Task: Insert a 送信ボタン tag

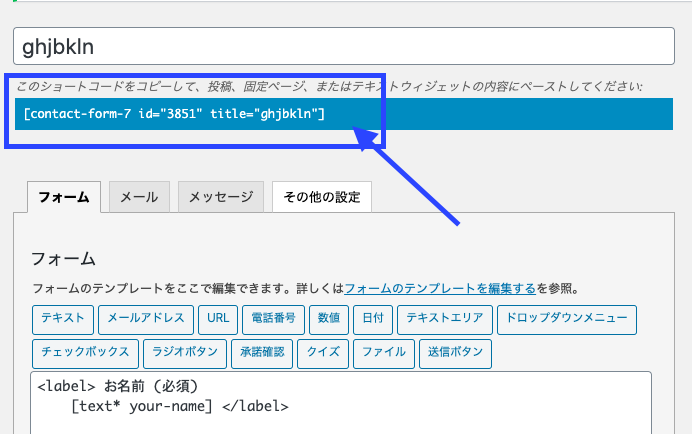Action: [x=455, y=354]
